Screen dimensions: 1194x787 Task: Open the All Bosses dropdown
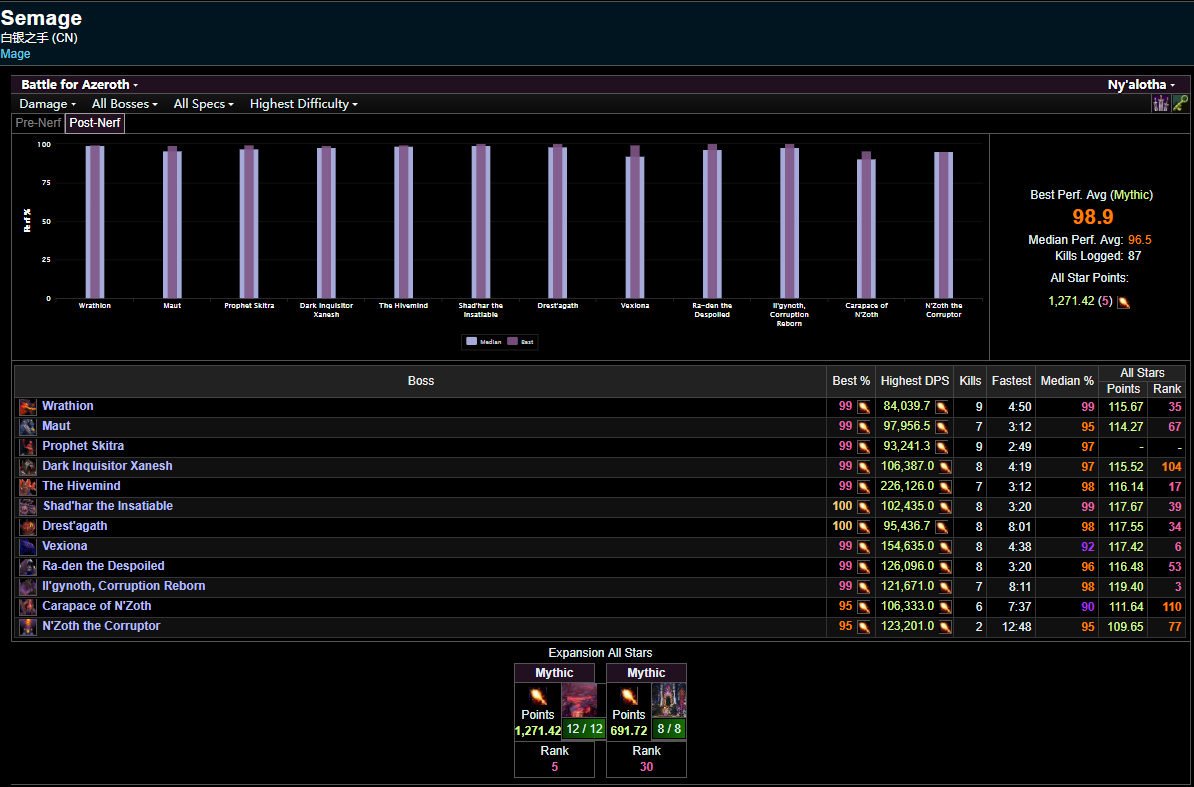coord(124,103)
